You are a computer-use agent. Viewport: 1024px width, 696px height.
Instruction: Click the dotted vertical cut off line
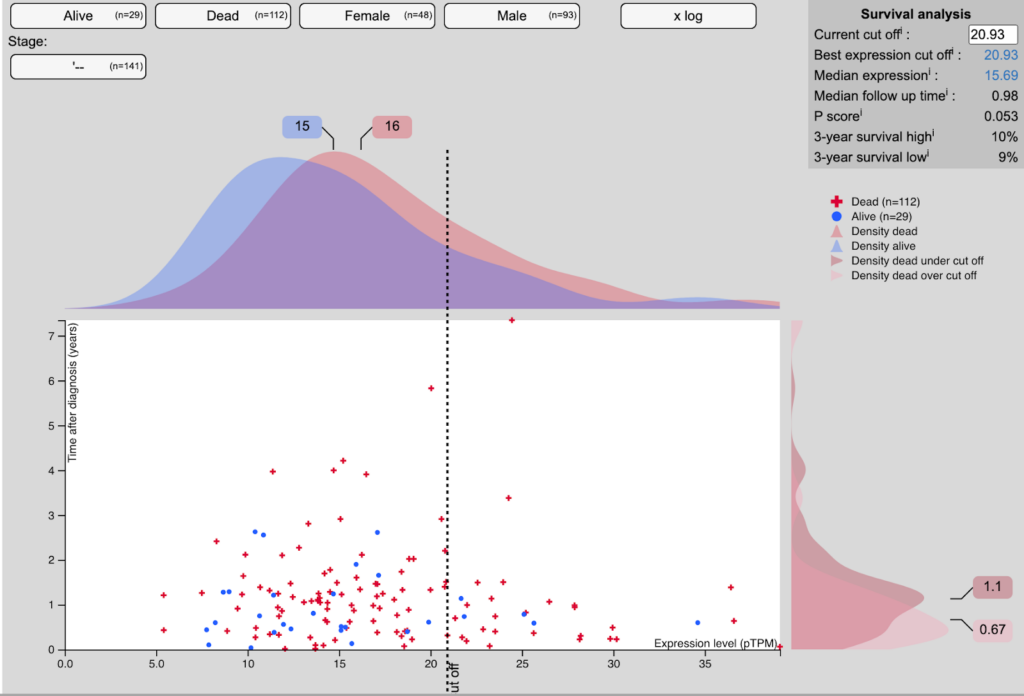[447, 400]
